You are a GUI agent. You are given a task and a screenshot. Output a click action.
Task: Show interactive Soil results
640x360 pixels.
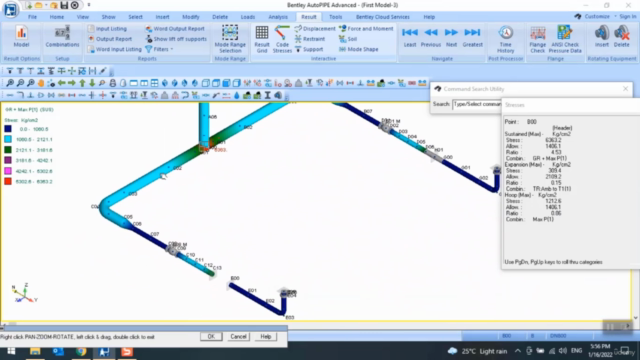click(348, 39)
